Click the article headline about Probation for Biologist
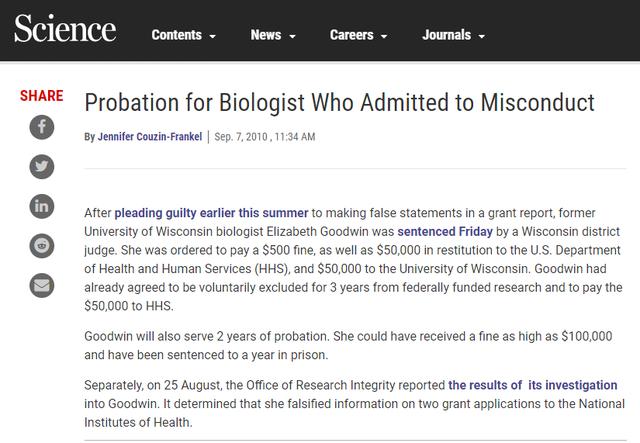640x443 pixels. (x=339, y=103)
